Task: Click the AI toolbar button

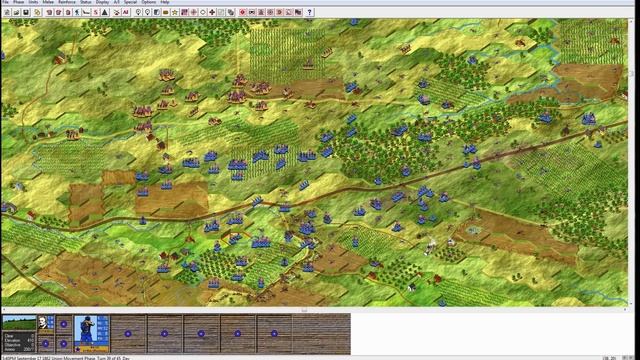Action: pos(125,12)
